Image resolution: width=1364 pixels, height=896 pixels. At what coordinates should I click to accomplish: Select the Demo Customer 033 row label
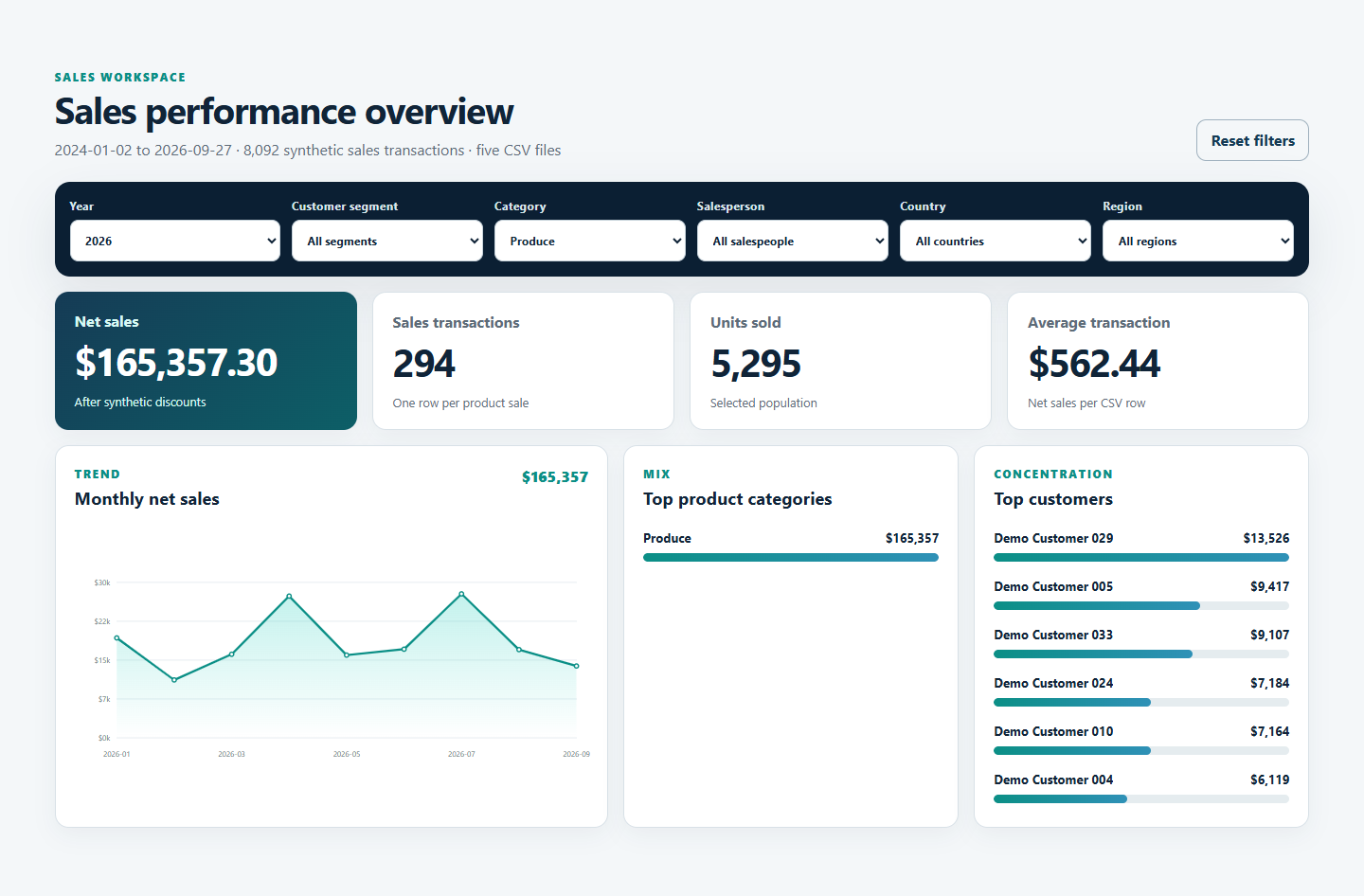point(1053,635)
